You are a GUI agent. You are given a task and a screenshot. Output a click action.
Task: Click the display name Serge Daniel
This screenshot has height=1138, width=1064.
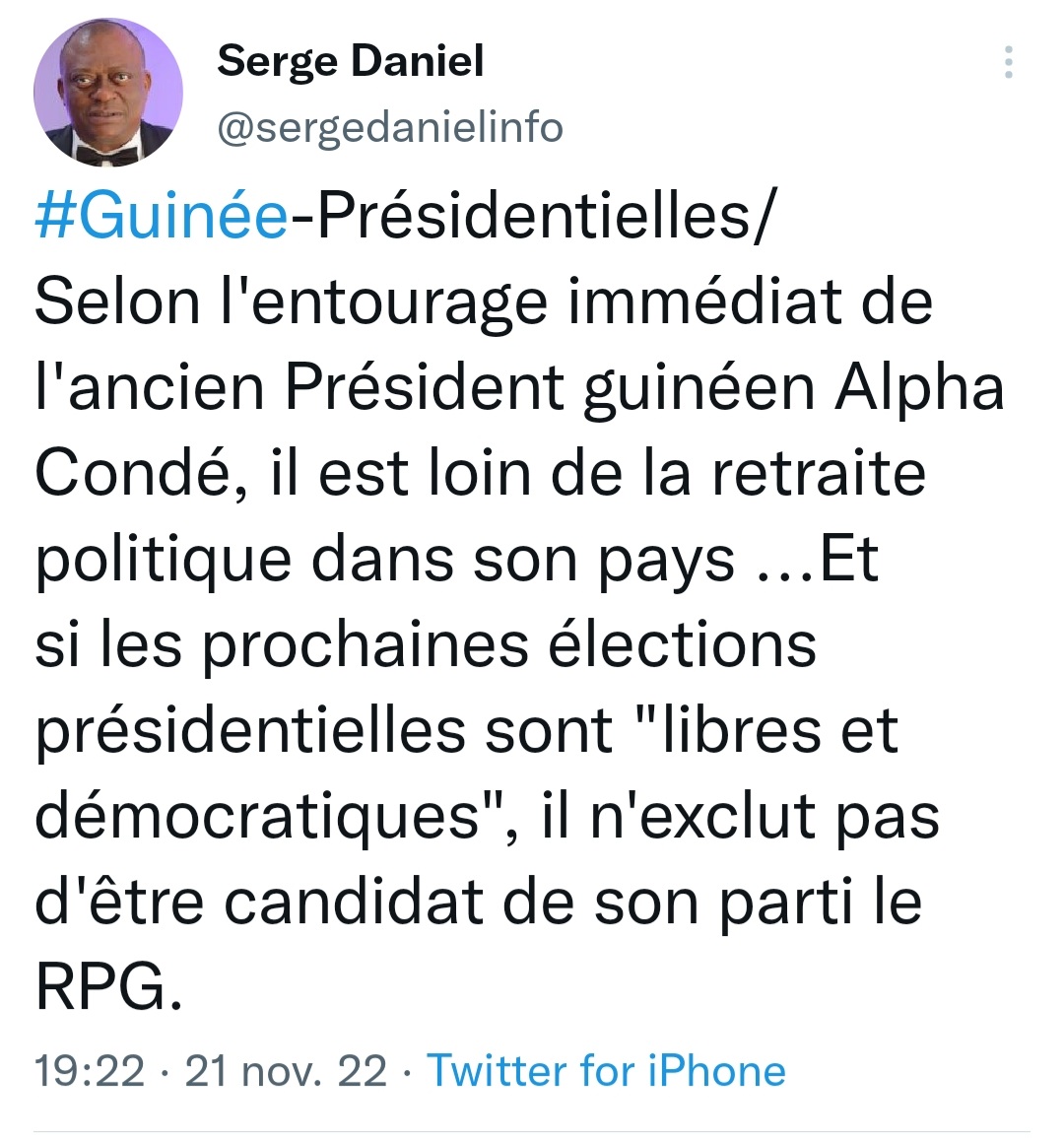pyautogui.click(x=350, y=61)
